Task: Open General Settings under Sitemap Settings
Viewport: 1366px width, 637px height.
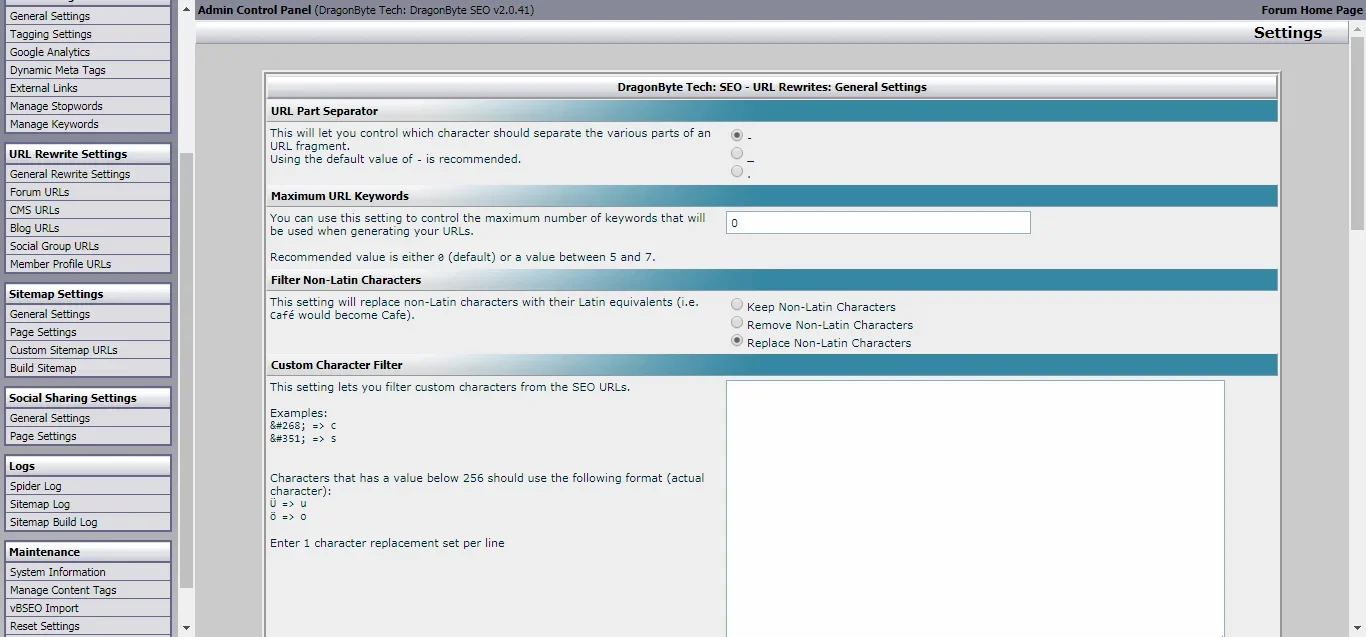Action: click(87, 314)
